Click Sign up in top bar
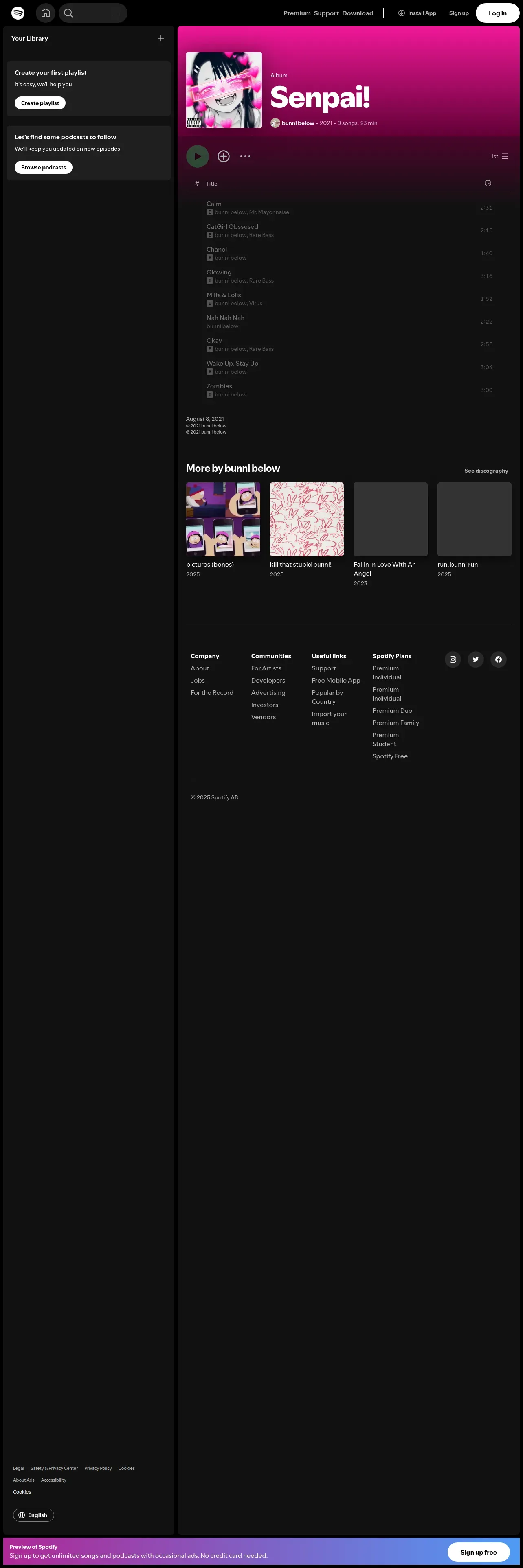The image size is (523, 1568). pos(459,13)
